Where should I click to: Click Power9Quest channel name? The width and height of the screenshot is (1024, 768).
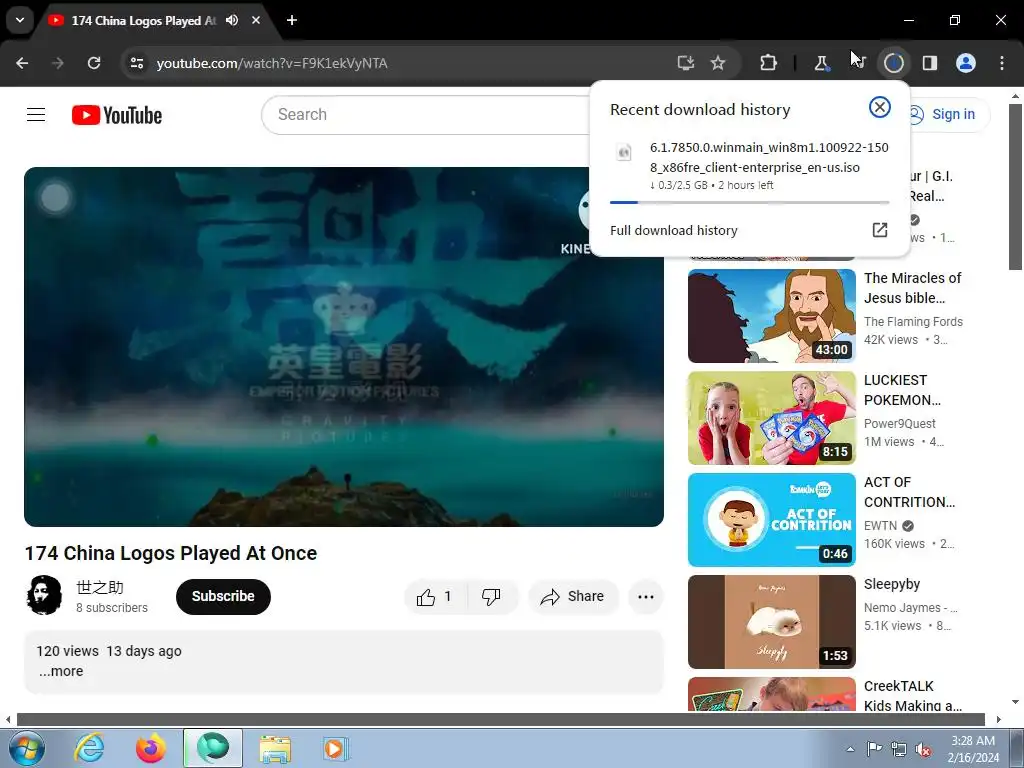pyautogui.click(x=899, y=423)
